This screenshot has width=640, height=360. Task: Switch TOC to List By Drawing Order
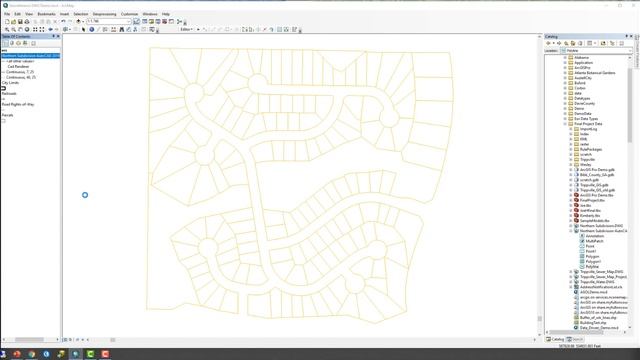tap(5, 43)
